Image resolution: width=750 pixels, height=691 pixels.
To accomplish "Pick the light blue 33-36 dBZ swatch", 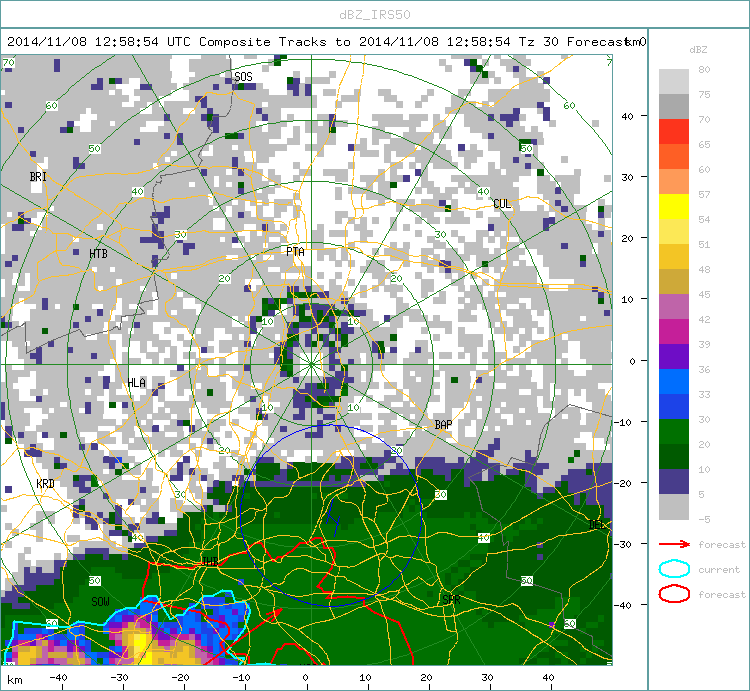I will point(673,381).
